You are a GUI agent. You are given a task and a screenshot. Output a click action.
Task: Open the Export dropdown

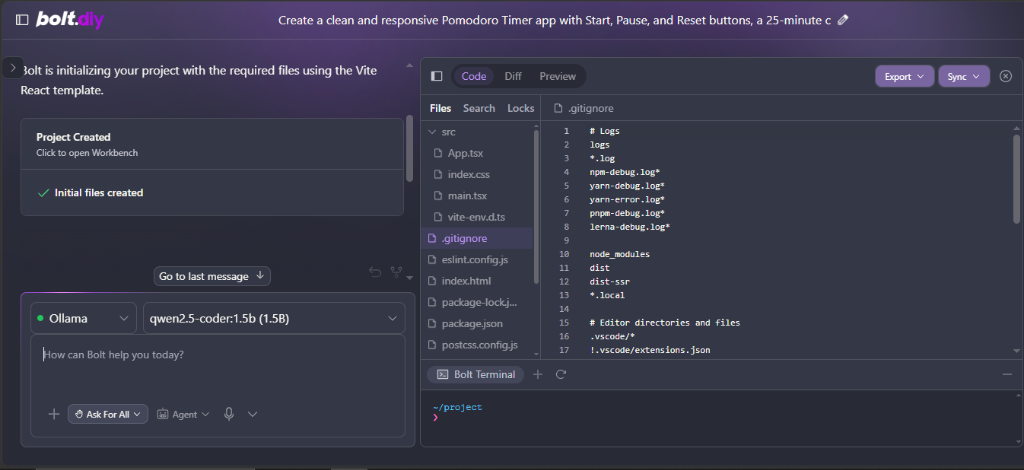tap(904, 76)
